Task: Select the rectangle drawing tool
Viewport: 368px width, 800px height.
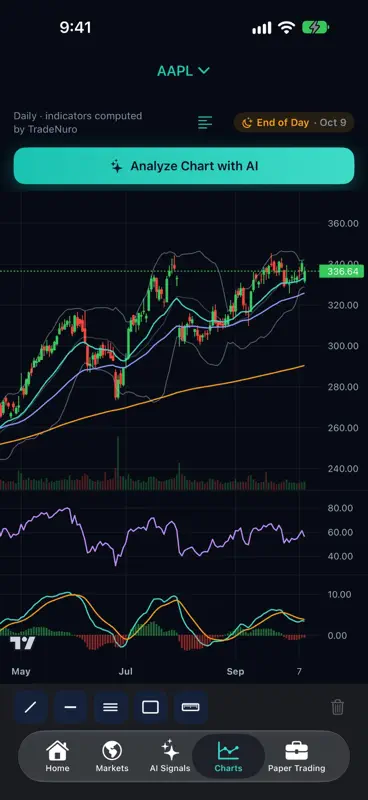Action: coord(150,707)
